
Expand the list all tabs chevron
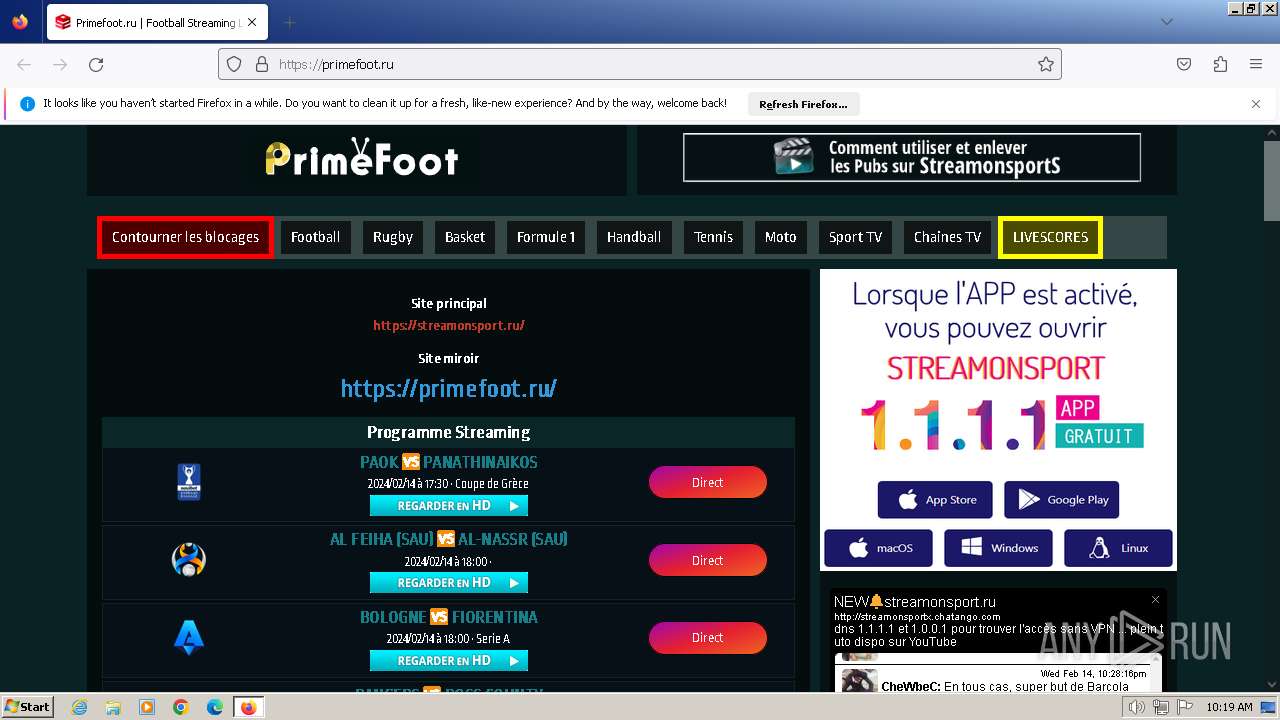pos(1166,22)
